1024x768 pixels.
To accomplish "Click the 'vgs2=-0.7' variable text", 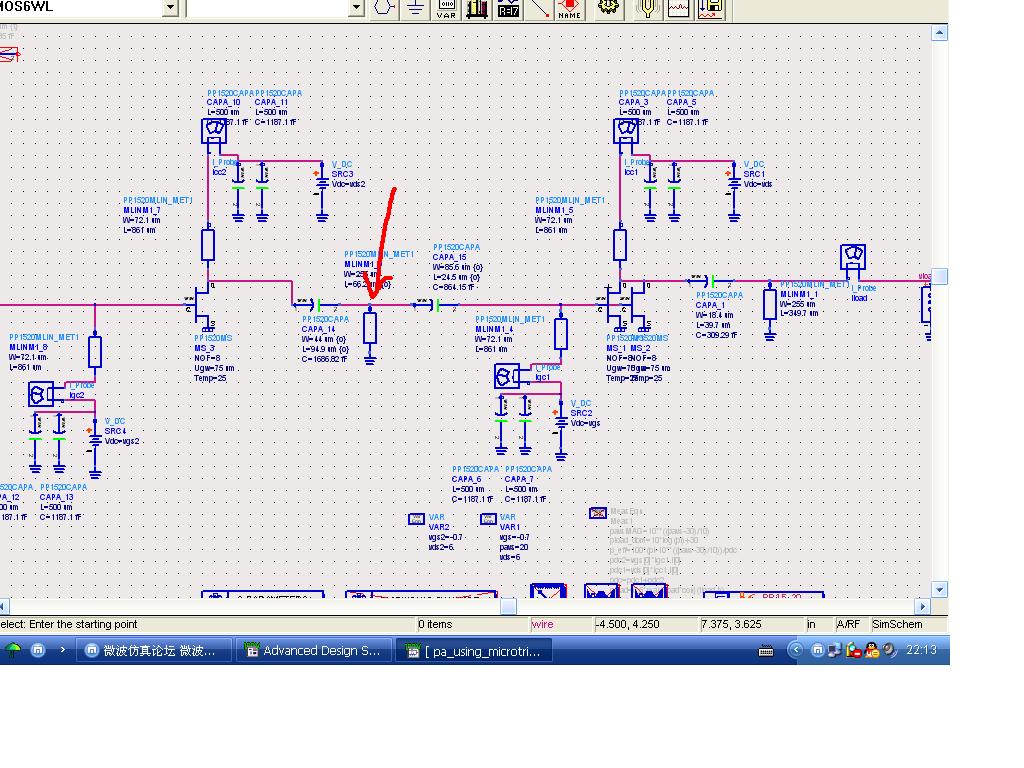I will (445, 537).
